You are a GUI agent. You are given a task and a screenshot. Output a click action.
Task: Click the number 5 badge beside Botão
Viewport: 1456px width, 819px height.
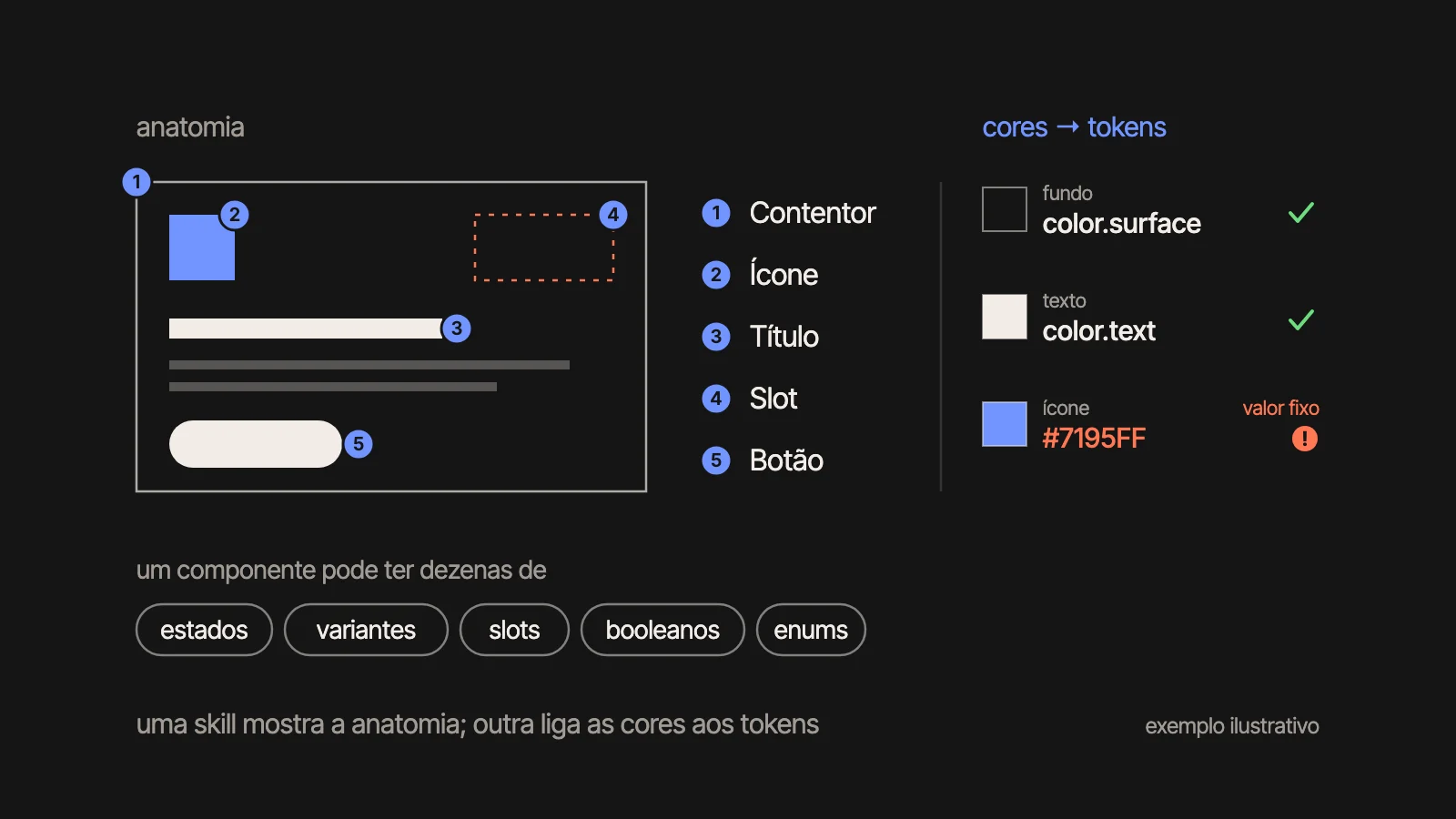[716, 460]
